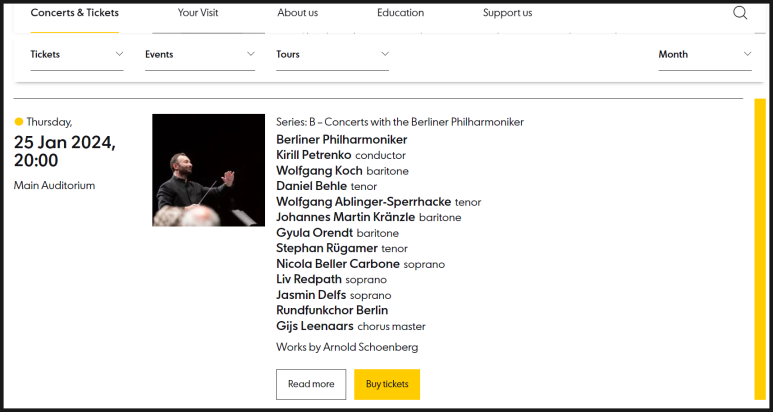Open the Tours dropdown
This screenshot has height=412, width=773.
point(332,55)
